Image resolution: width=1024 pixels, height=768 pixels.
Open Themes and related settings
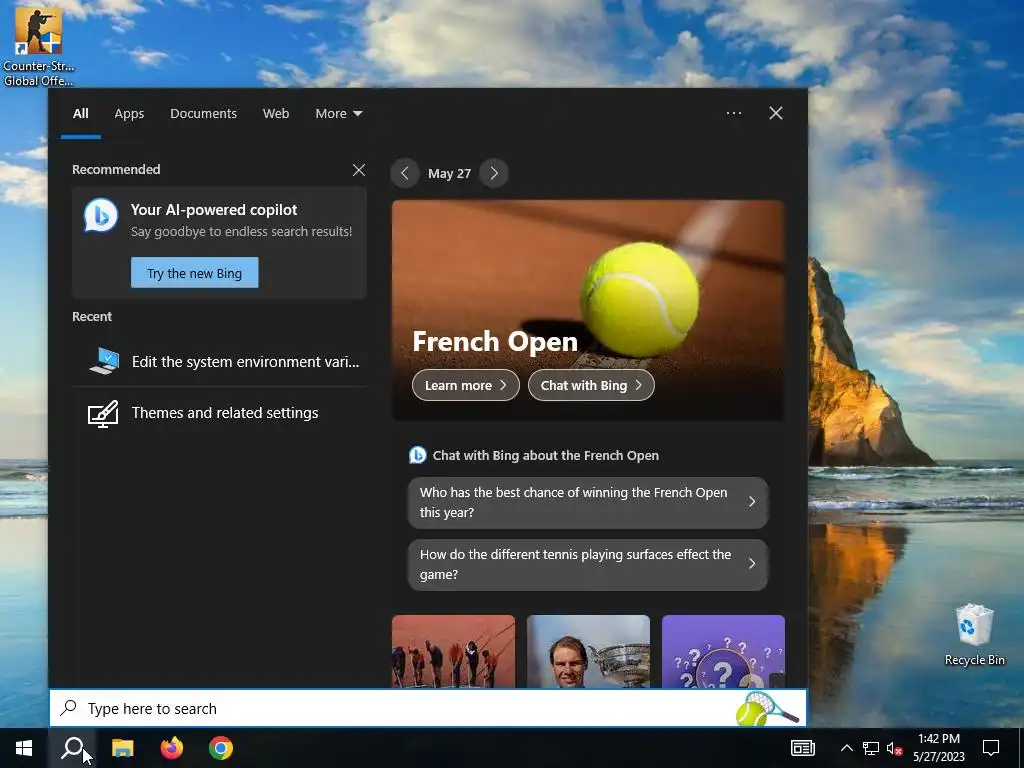(x=219, y=413)
